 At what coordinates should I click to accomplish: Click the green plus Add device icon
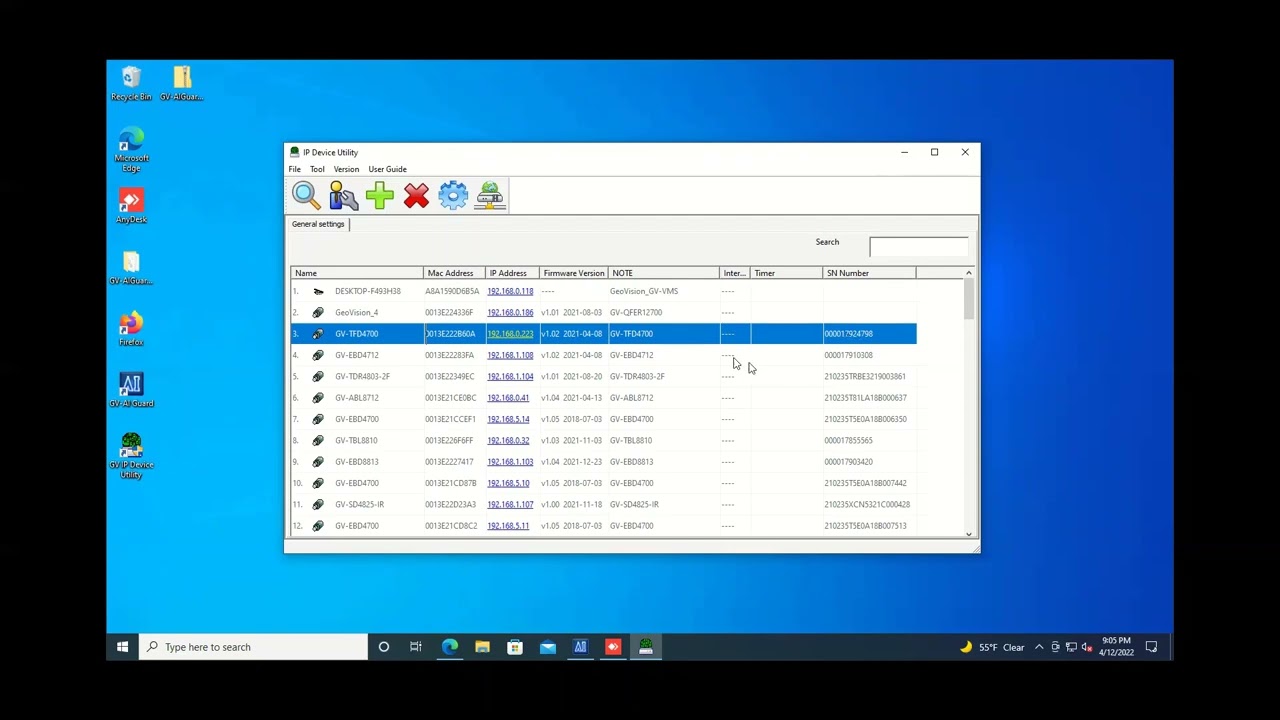pyautogui.click(x=380, y=195)
